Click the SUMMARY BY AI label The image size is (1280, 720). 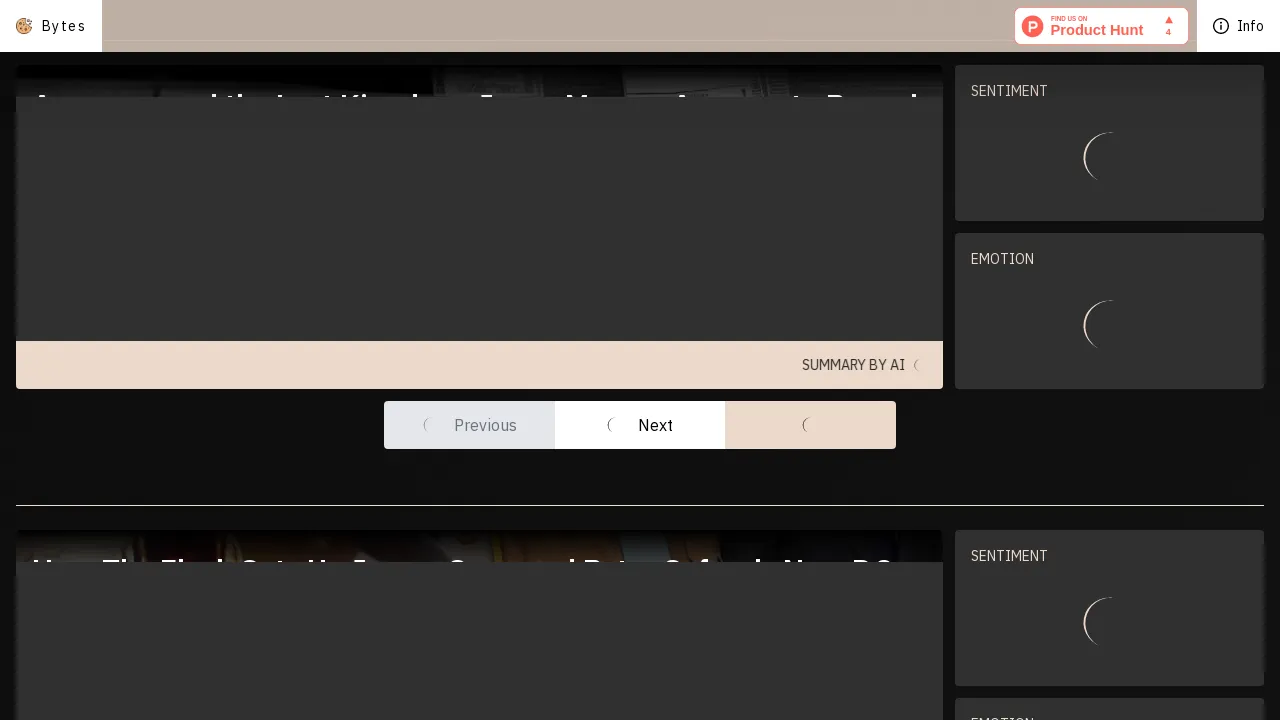[x=853, y=365]
